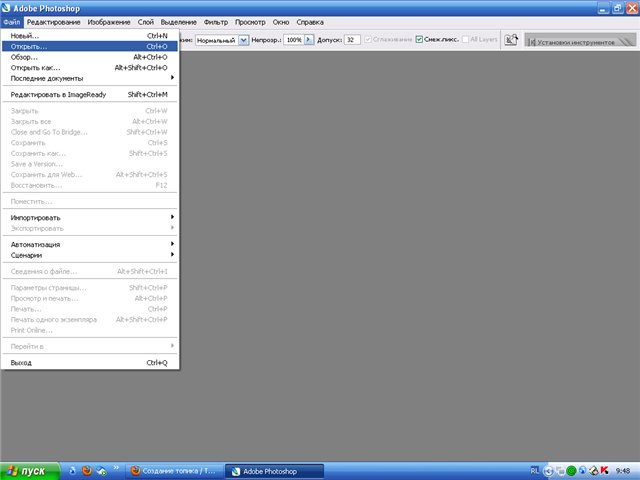Viewport: 640px width, 480px height.
Task: Expand the Последние документы submenu
Action: click(90, 78)
